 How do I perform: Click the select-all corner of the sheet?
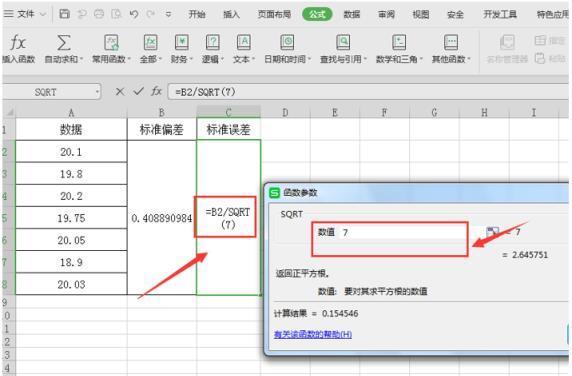[x=9, y=112]
